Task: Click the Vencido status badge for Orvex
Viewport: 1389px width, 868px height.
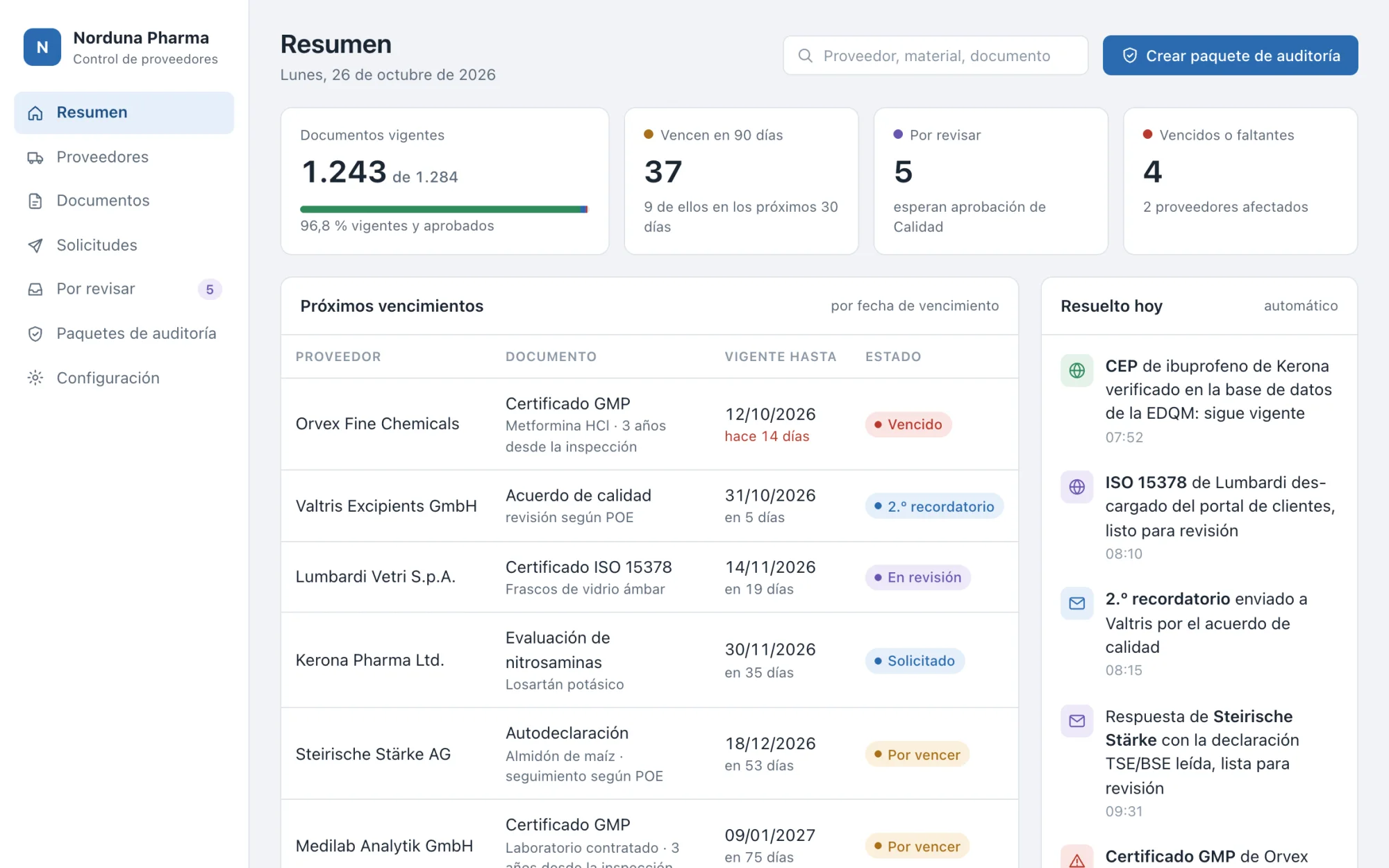Action: pos(908,424)
